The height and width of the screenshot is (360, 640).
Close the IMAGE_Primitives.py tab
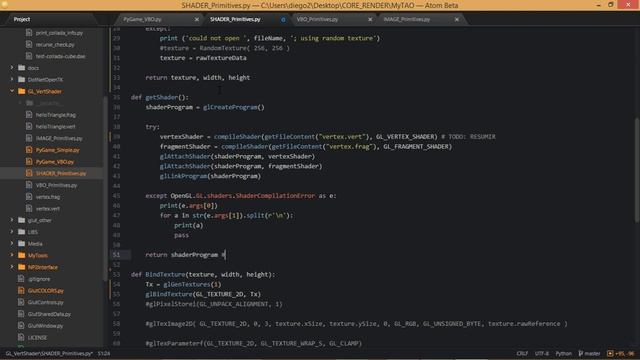tap(457, 19)
